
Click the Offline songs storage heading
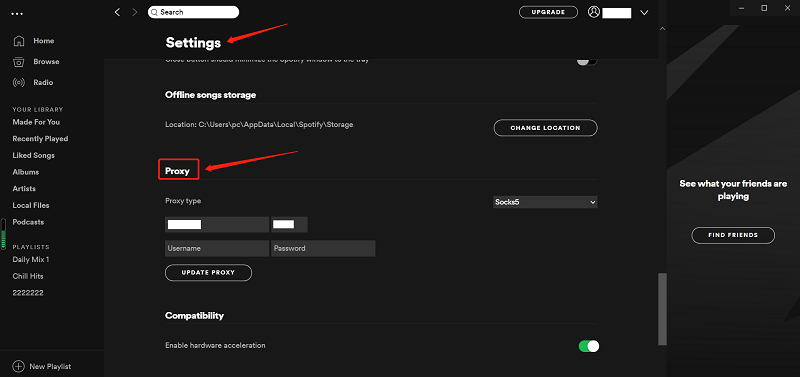pos(211,95)
